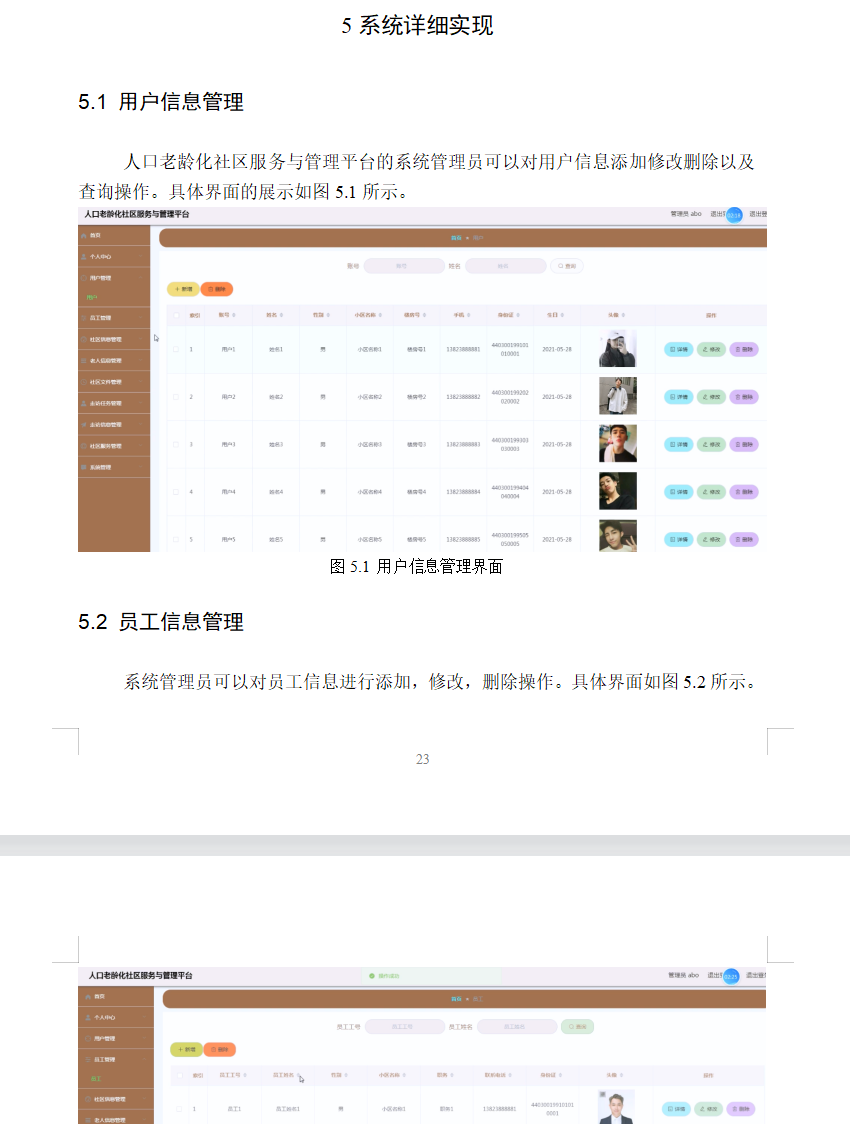The image size is (850, 1124).
Task: Open 社区资讯管理 from the sidebar icon
Action: 84,340
